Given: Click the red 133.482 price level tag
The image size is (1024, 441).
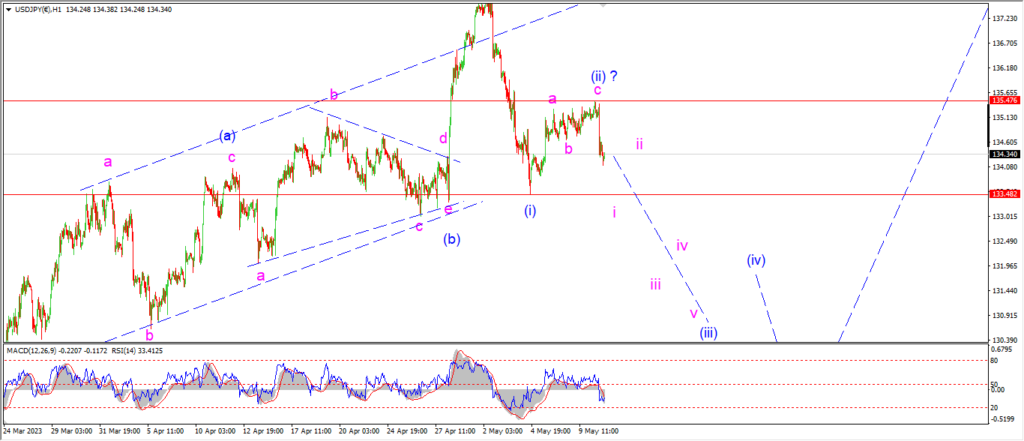Looking at the screenshot, I should click(x=1002, y=194).
